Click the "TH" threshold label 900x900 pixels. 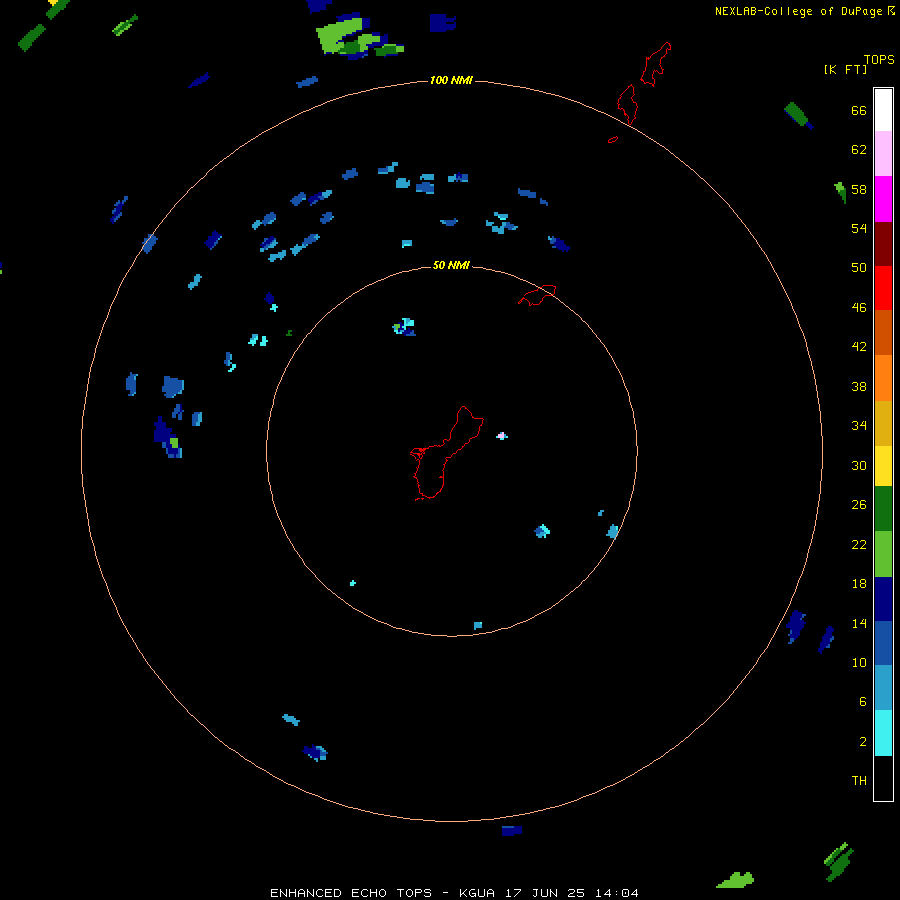(x=859, y=781)
